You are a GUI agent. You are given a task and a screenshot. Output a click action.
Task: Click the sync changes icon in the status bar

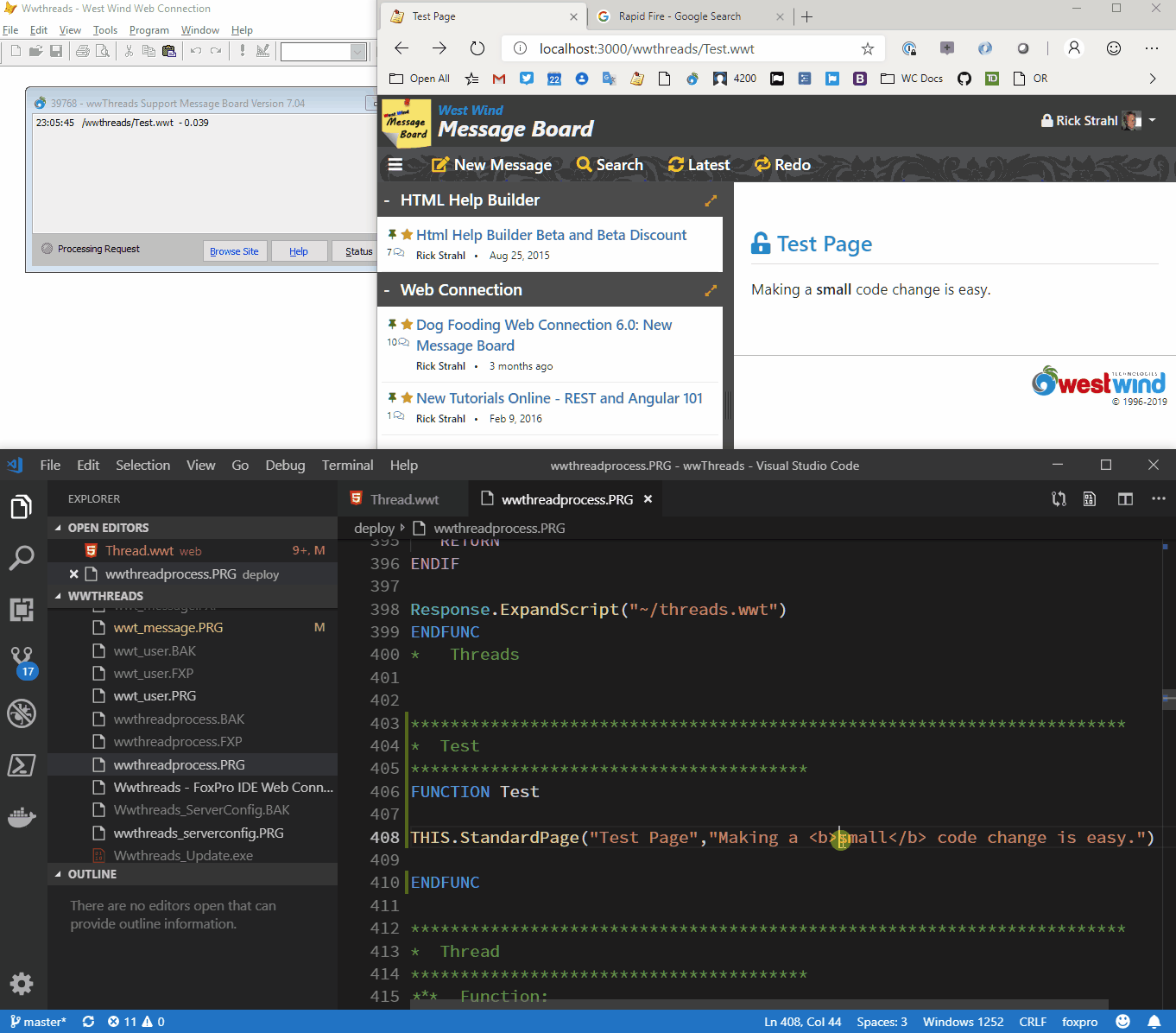click(88, 1021)
